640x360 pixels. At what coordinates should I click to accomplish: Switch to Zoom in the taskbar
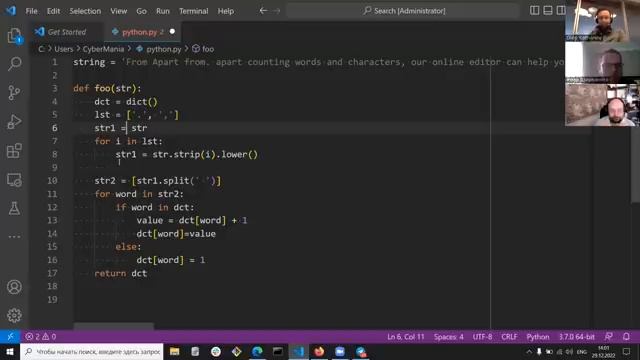click(x=340, y=351)
